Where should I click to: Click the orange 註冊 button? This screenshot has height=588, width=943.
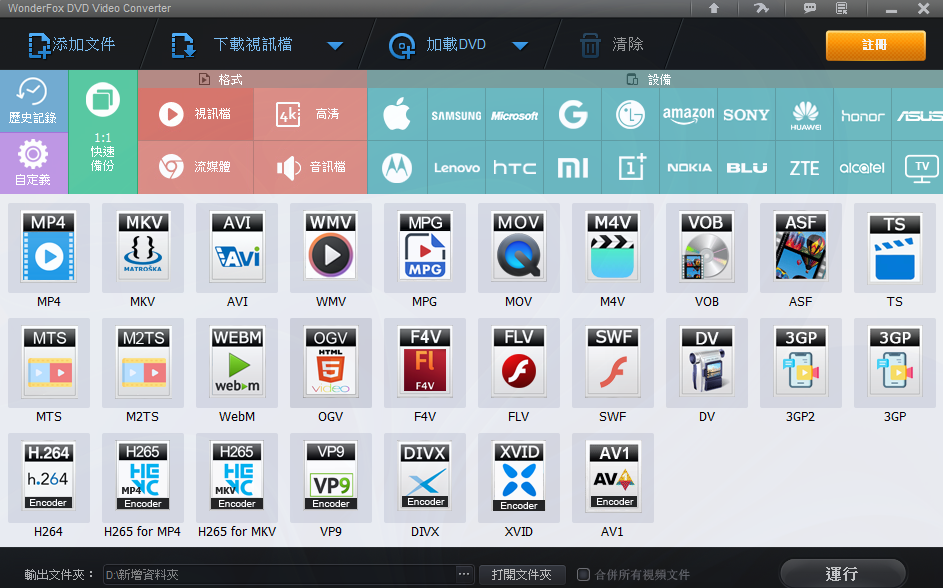[x=875, y=45]
